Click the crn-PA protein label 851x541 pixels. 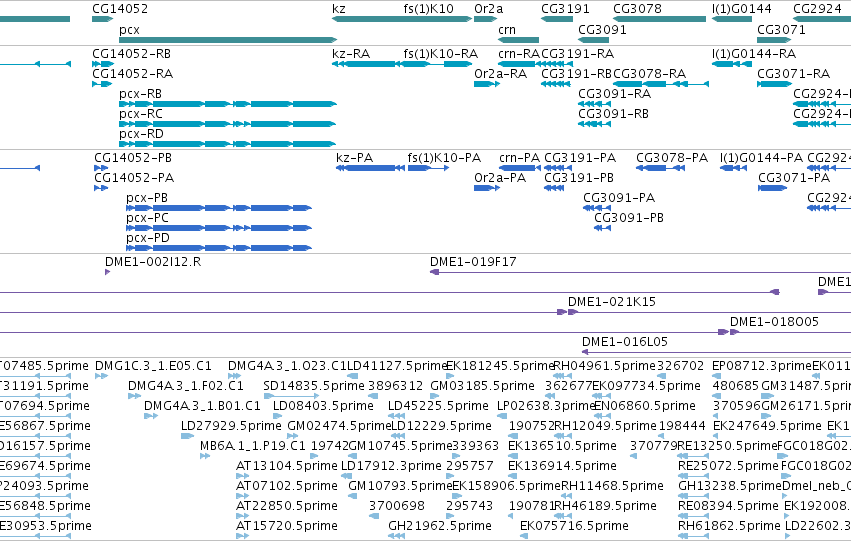tap(519, 158)
